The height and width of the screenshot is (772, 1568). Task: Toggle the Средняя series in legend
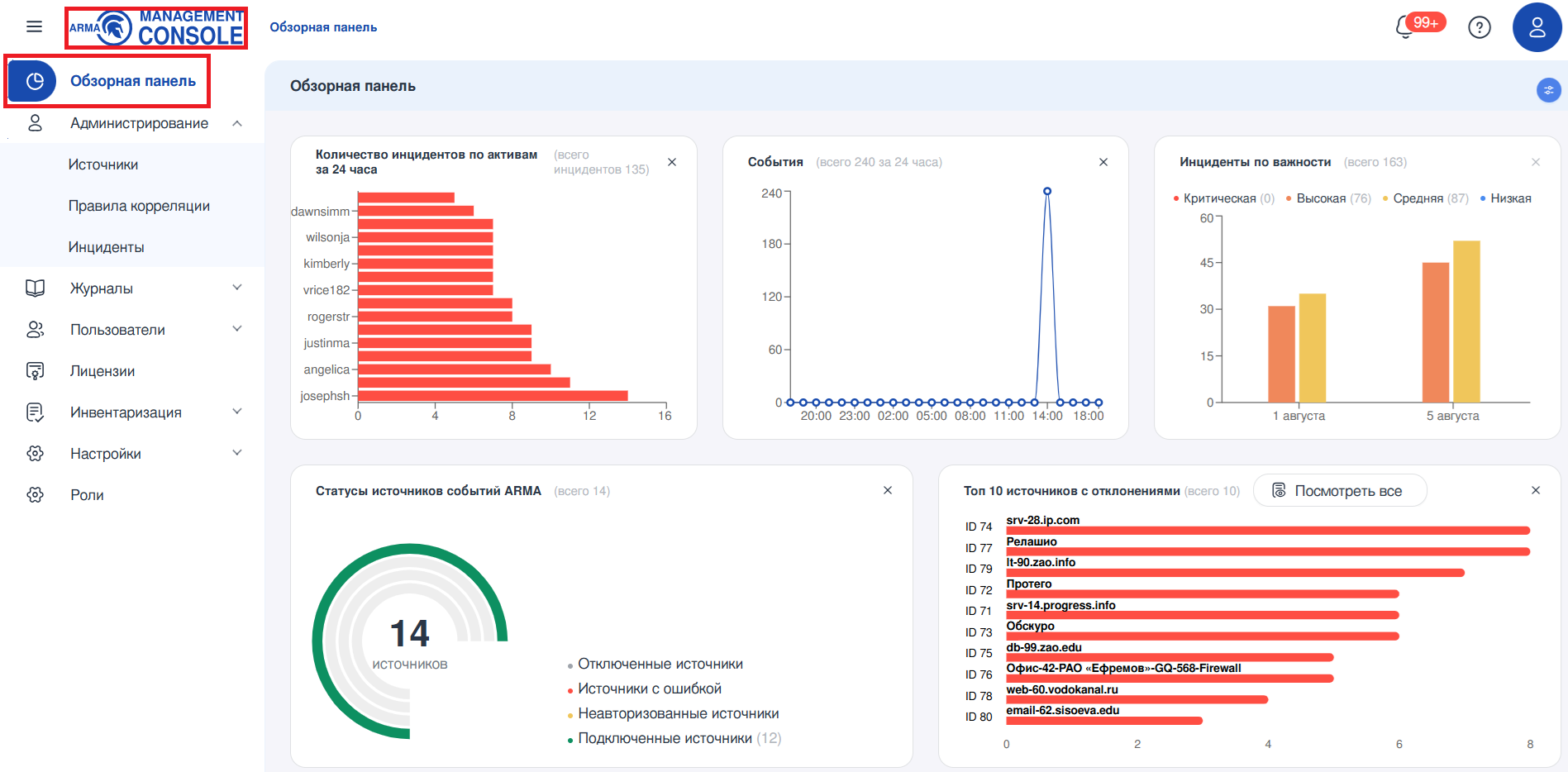pos(1425,198)
